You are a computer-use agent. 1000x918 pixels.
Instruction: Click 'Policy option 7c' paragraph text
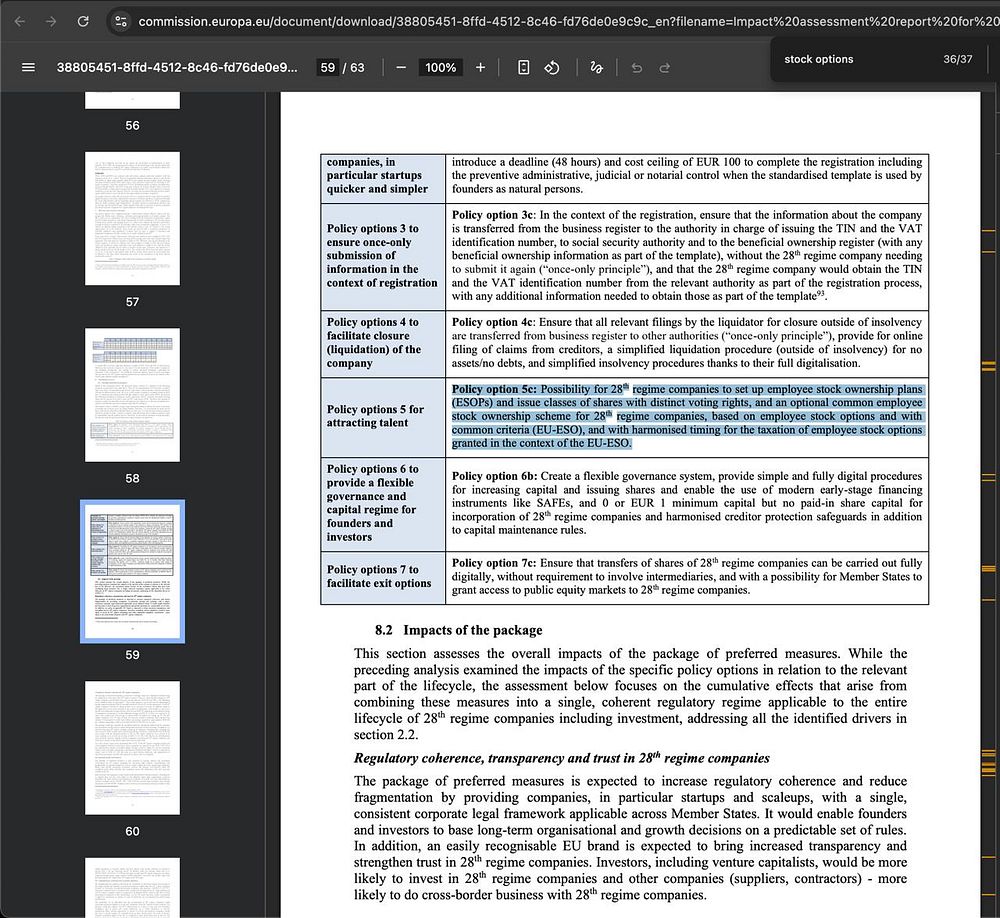click(x=687, y=576)
